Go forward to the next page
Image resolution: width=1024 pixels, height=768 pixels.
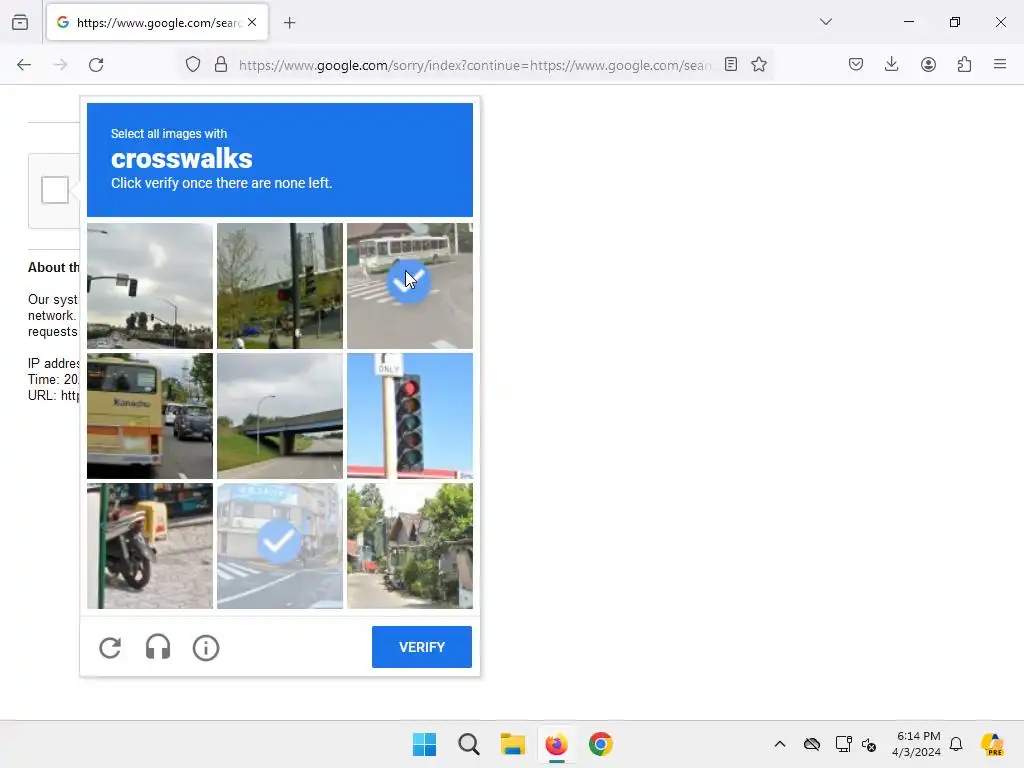click(x=60, y=65)
